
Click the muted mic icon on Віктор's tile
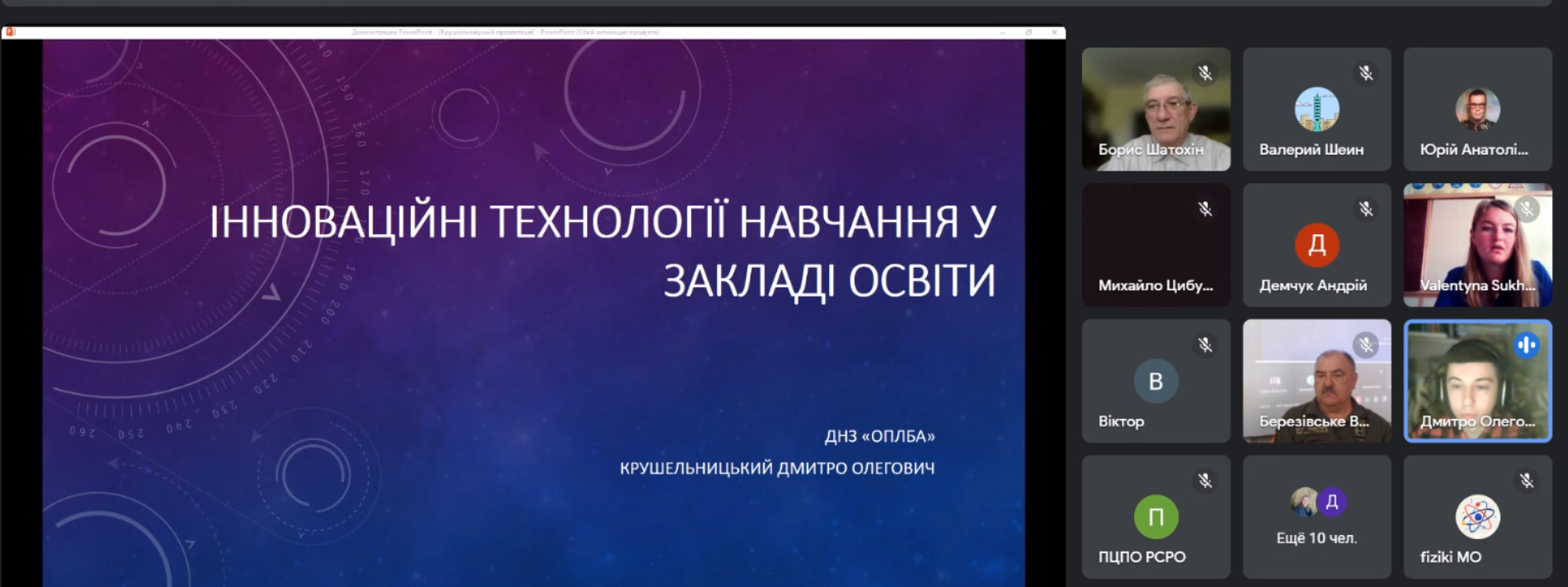(x=1205, y=345)
